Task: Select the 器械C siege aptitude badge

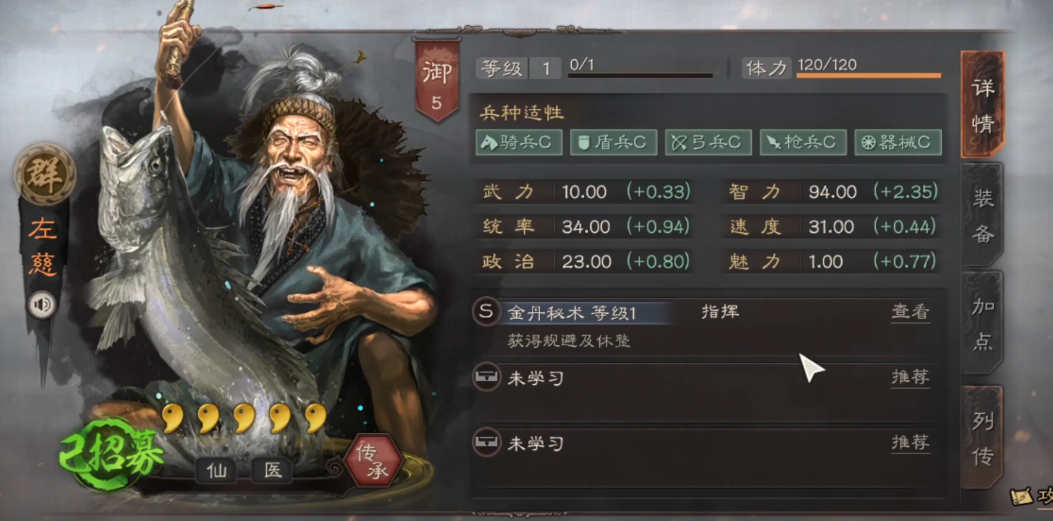Action: [898, 142]
